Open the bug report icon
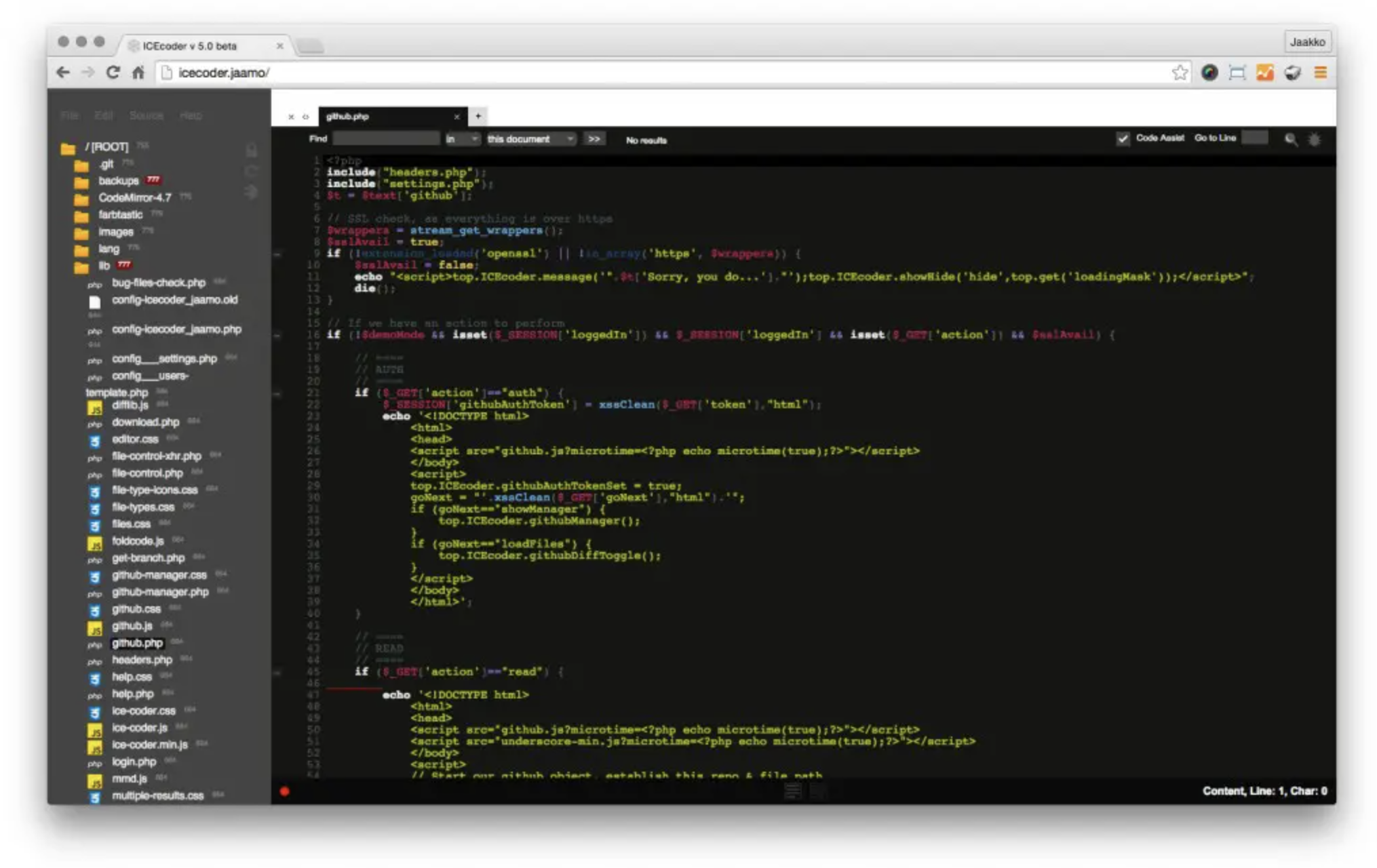The image size is (1377, 868). [1315, 139]
